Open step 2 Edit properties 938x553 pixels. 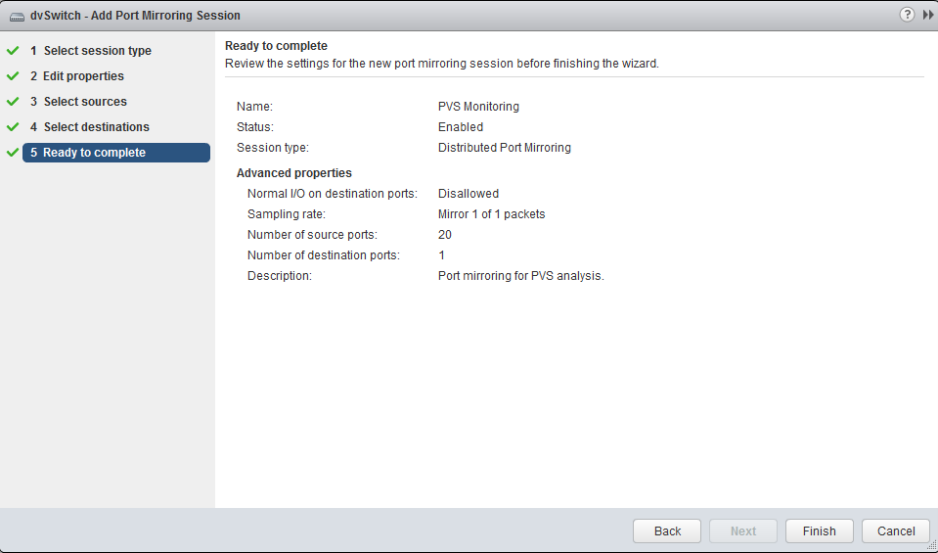pyautogui.click(x=83, y=76)
